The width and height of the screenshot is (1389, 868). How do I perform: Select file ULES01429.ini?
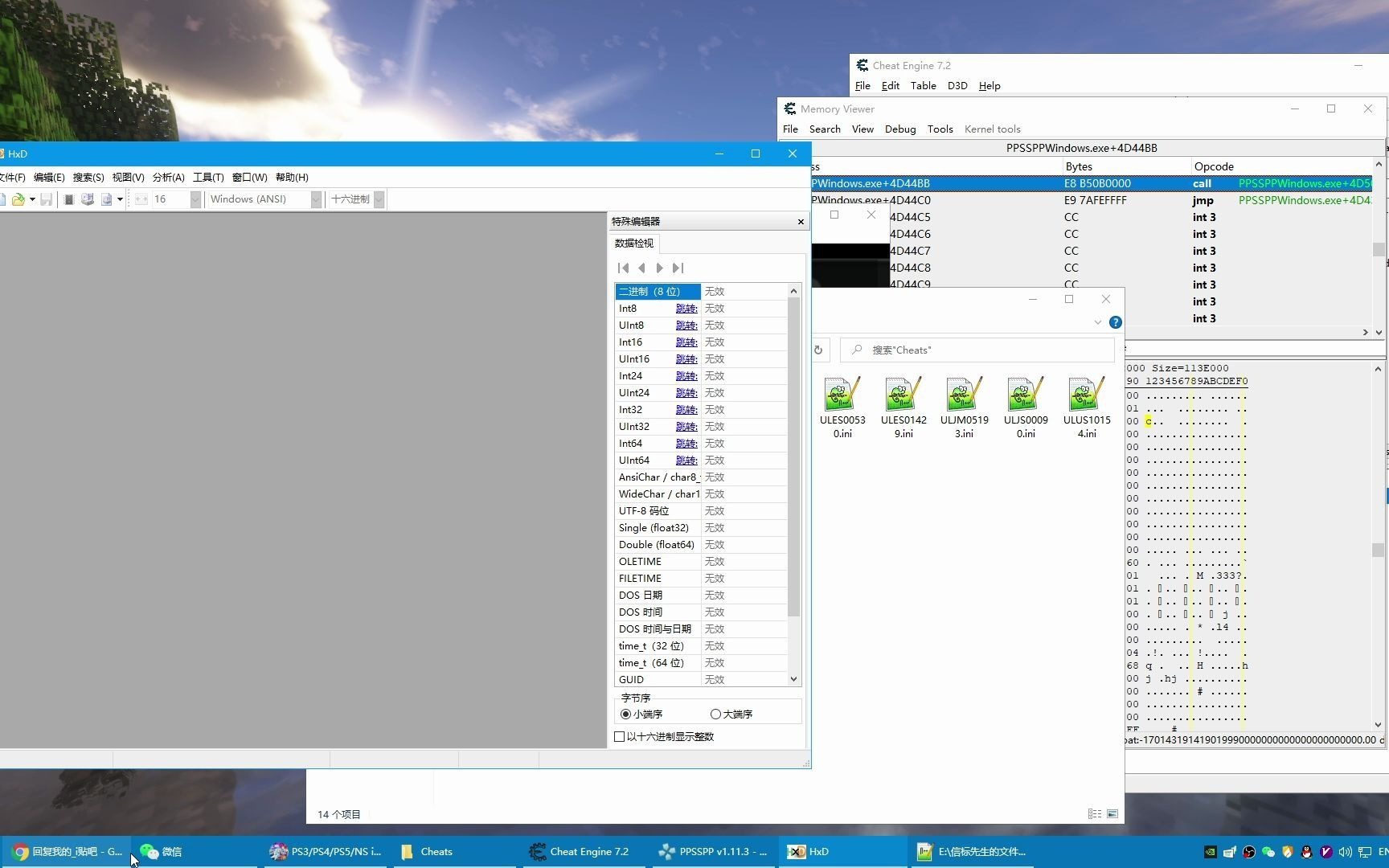click(903, 407)
